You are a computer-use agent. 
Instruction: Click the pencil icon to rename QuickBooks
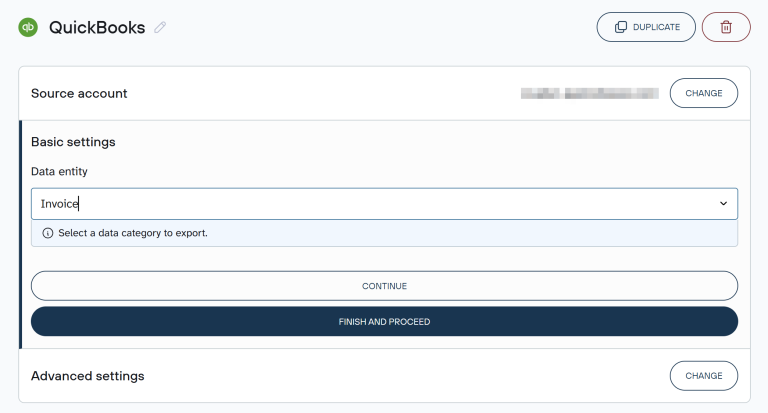160,27
